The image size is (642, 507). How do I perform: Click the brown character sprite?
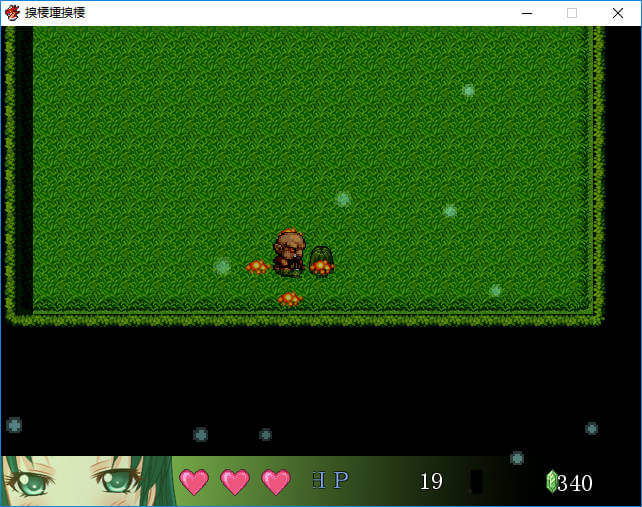point(289,250)
